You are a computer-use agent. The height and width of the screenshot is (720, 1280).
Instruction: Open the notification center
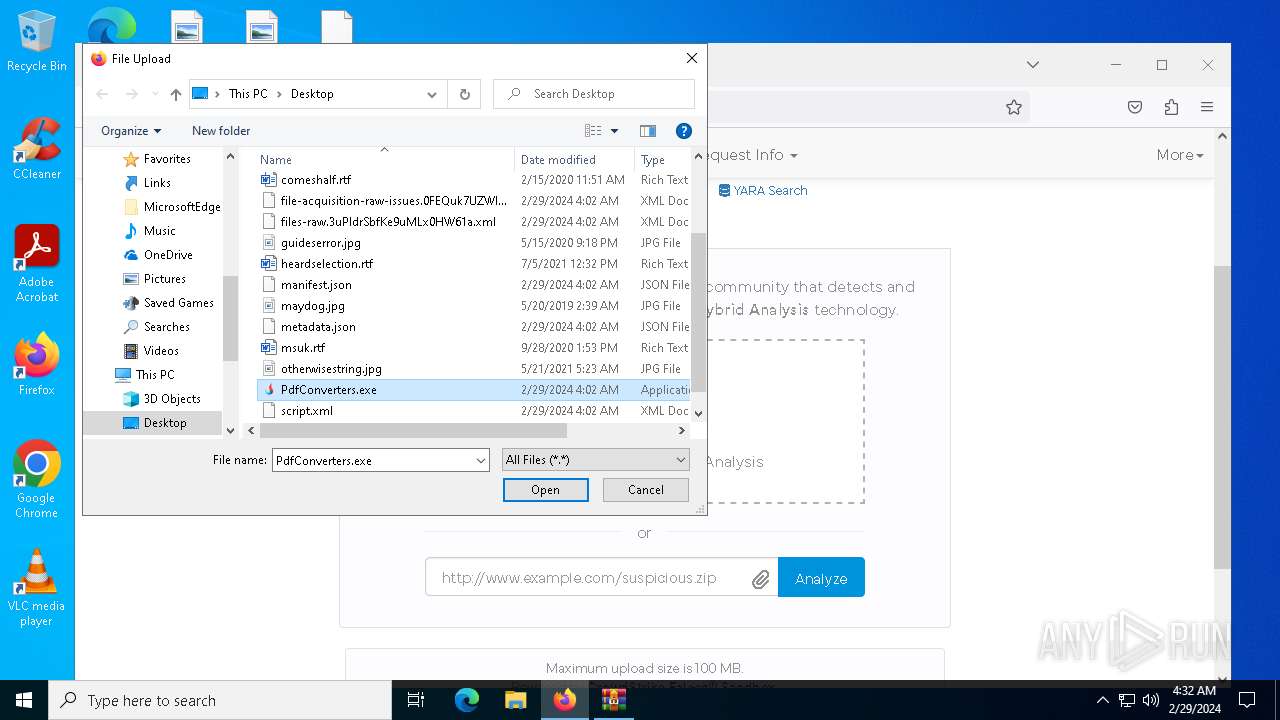point(1247,700)
